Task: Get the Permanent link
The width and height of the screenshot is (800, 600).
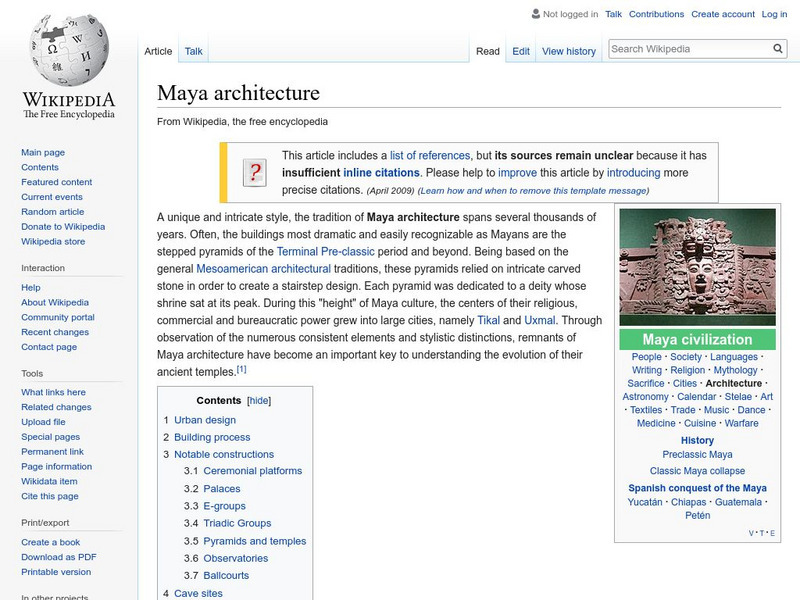Action: (52, 451)
